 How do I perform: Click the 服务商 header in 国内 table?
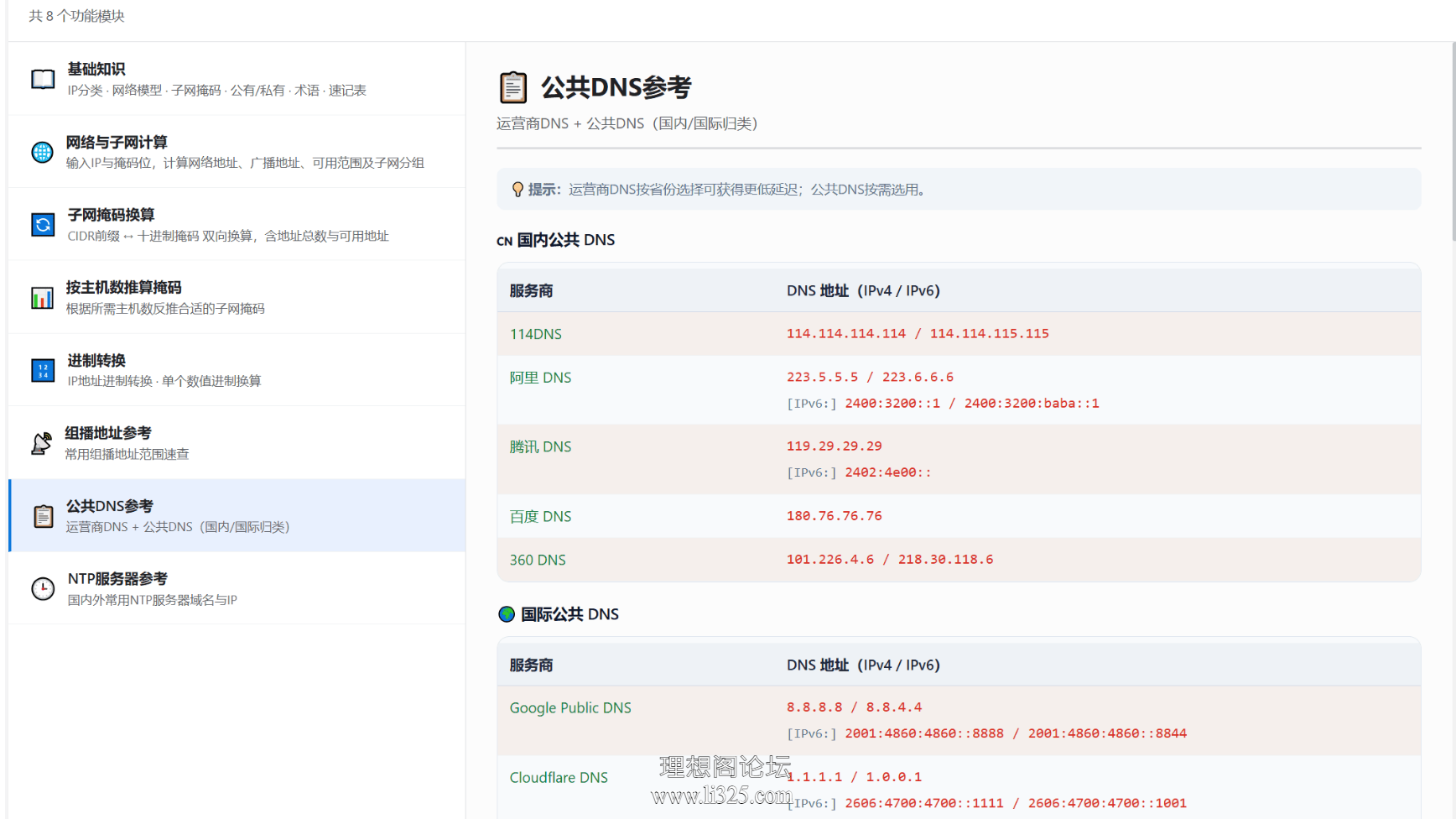531,290
